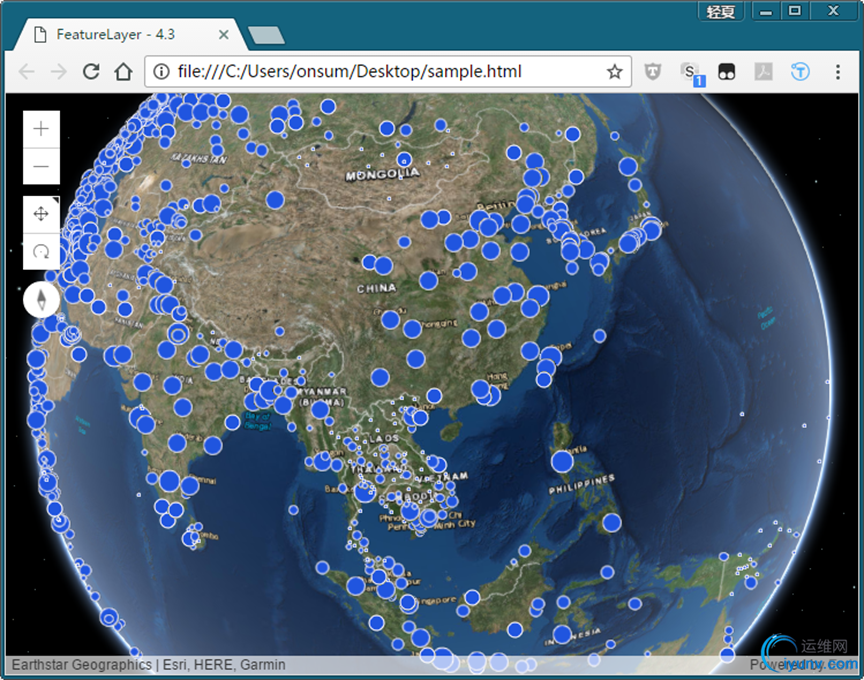Open a new browser tab
This screenshot has width=864, height=680.
tap(267, 35)
